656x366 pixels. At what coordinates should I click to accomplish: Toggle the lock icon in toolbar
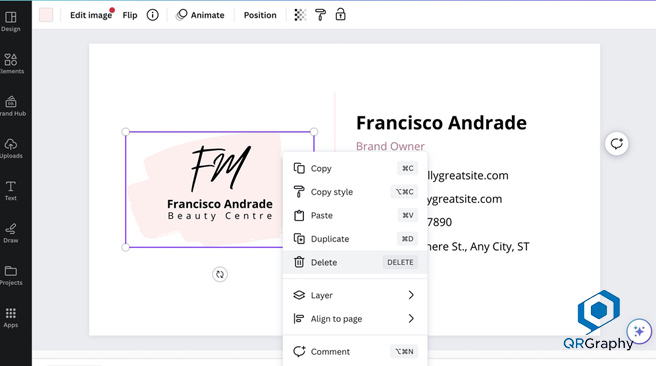pos(341,15)
